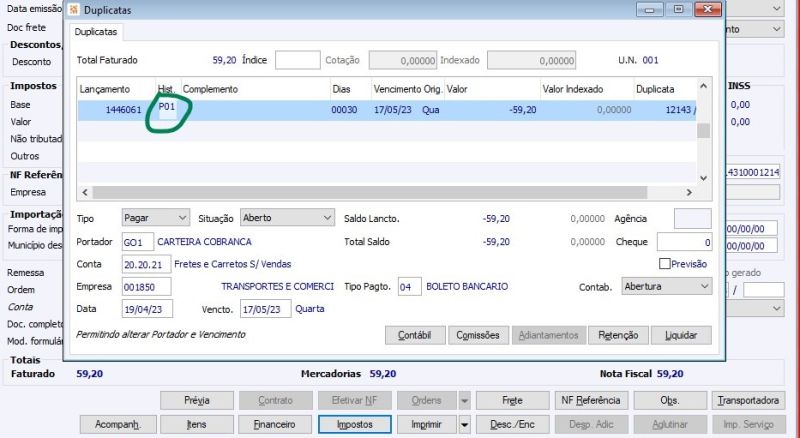Screen dimensions: 800x438
Task: Minimize the Duplicatas window
Action: 649,9
